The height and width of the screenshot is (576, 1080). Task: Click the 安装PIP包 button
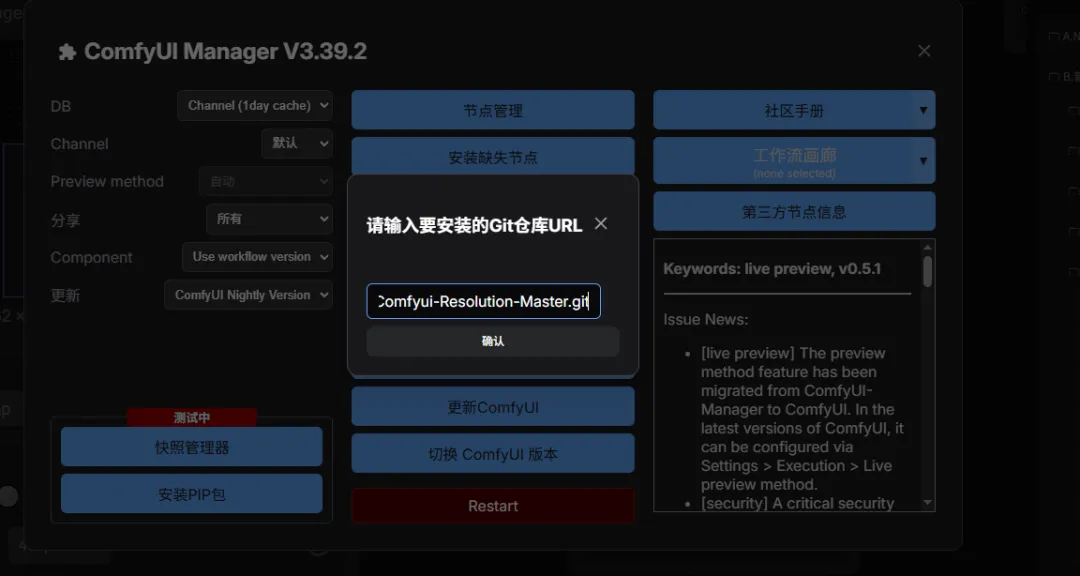coord(191,494)
